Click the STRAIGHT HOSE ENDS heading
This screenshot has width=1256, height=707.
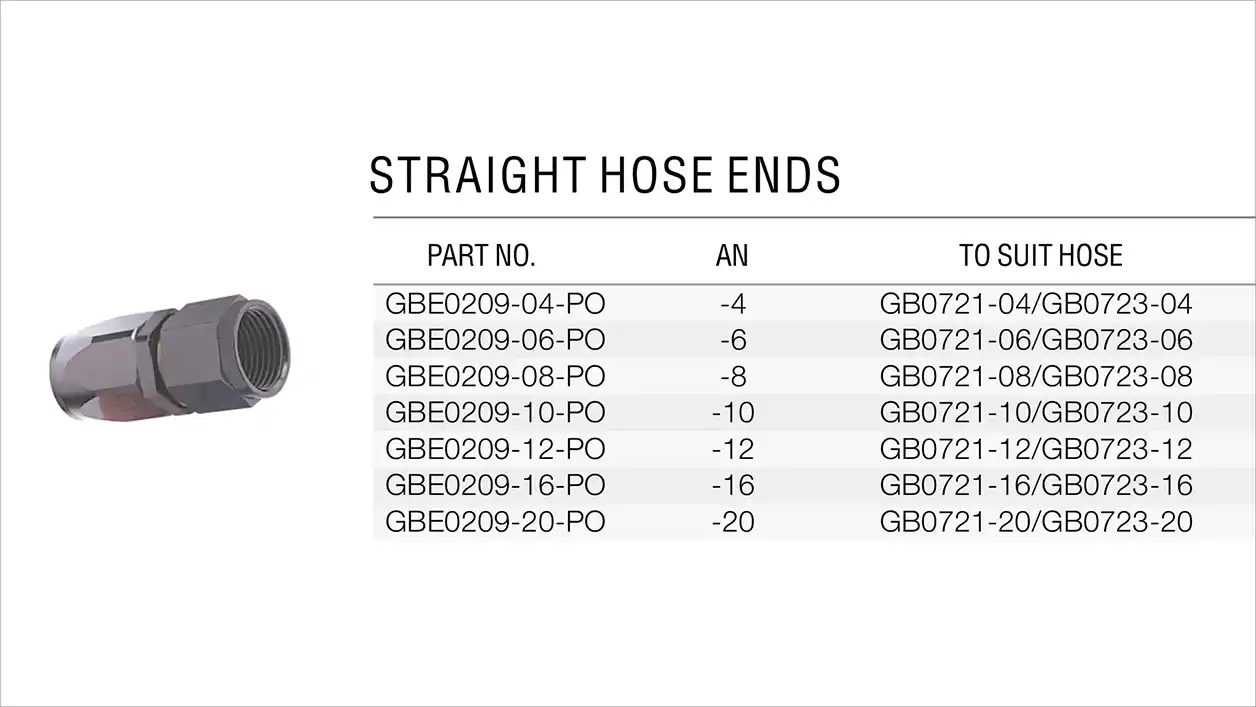pos(605,175)
